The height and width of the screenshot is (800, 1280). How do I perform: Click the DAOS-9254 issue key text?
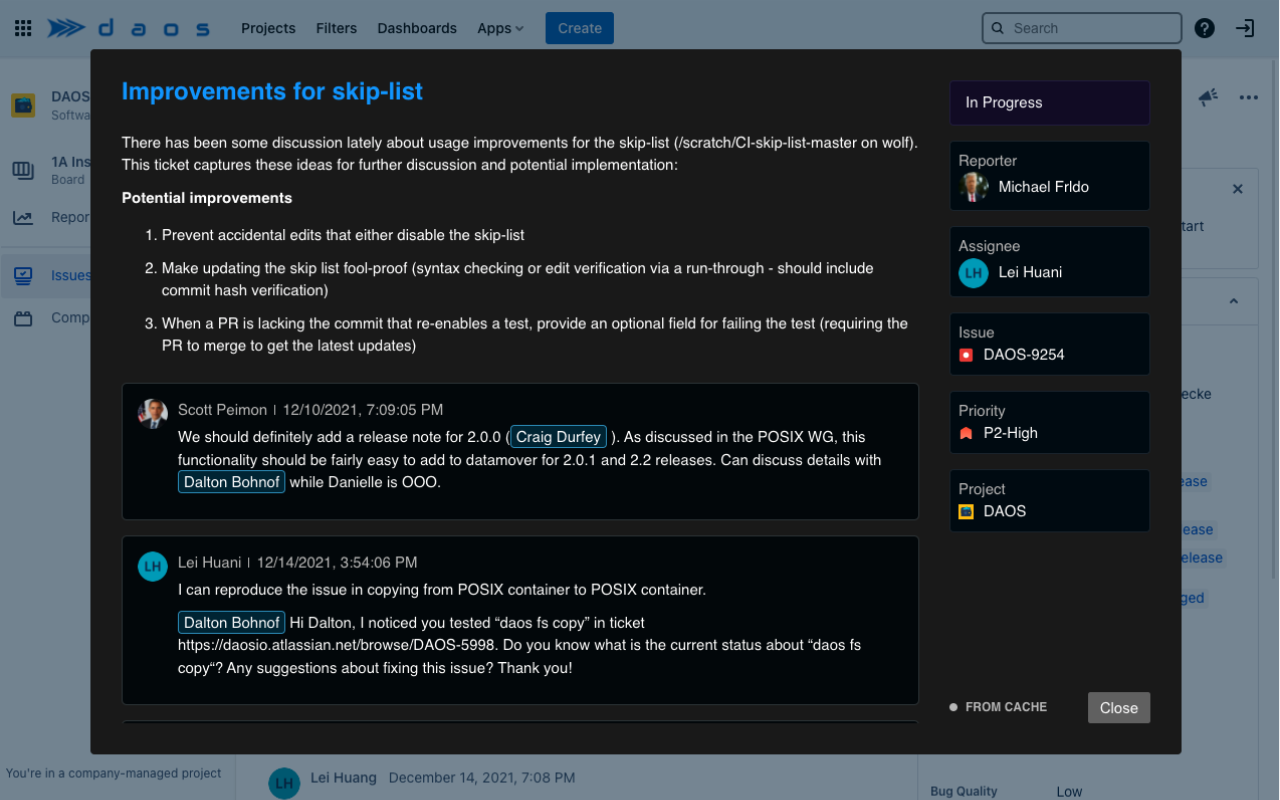(x=1024, y=355)
